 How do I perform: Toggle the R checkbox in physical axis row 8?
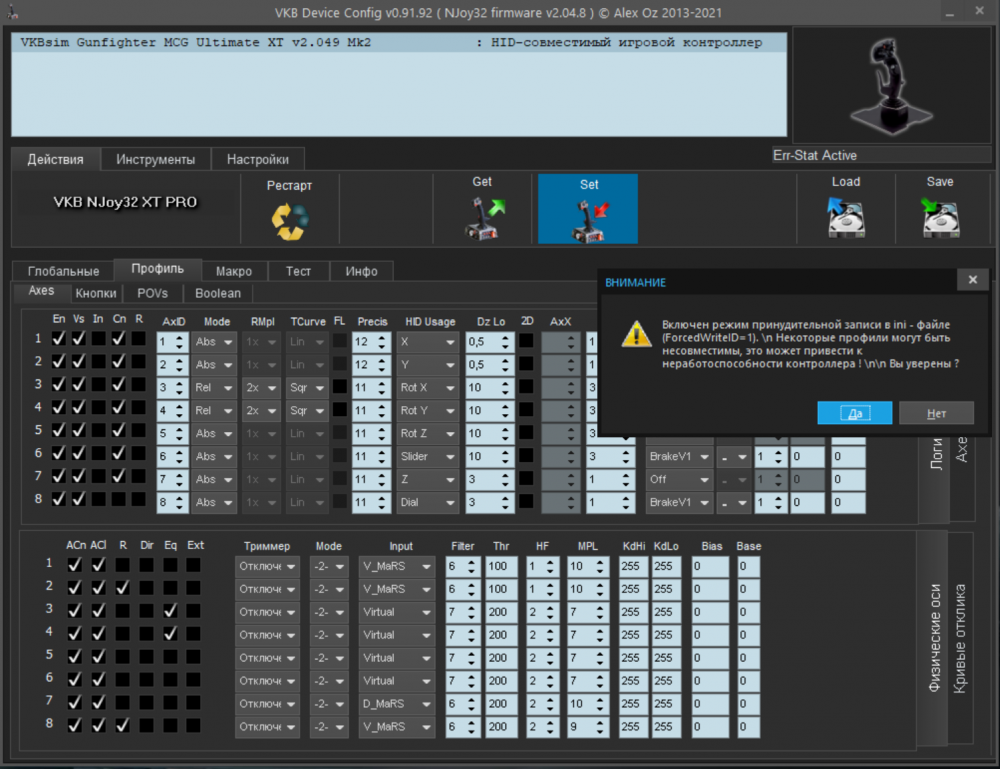(x=122, y=726)
